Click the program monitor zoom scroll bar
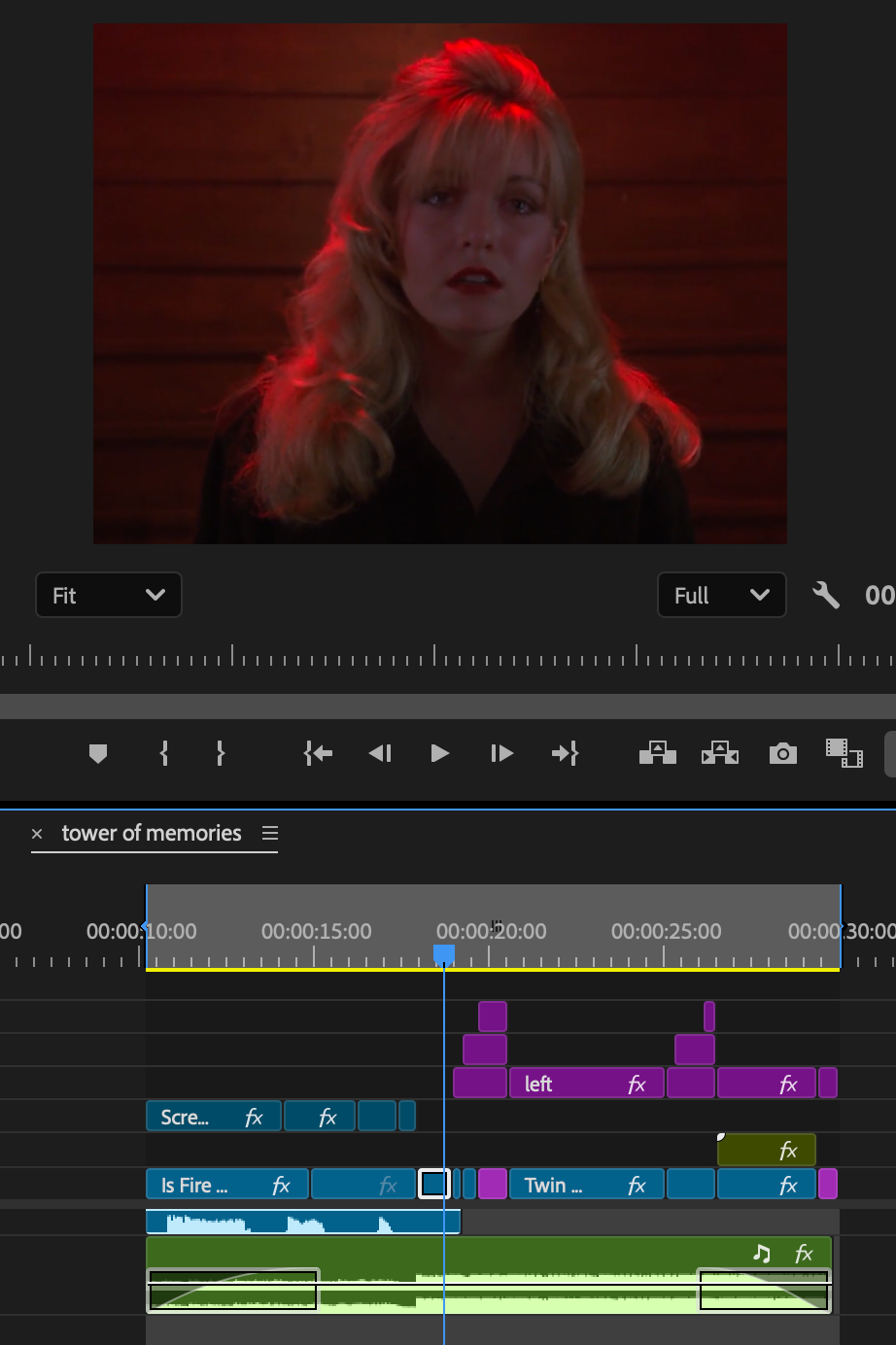Viewport: 896px width, 1345px height. click(448, 707)
